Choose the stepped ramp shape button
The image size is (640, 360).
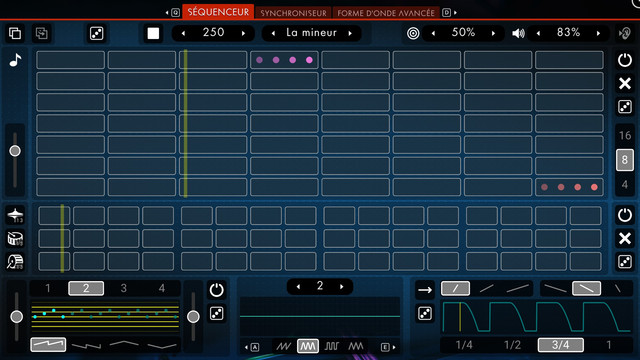click(x=48, y=344)
